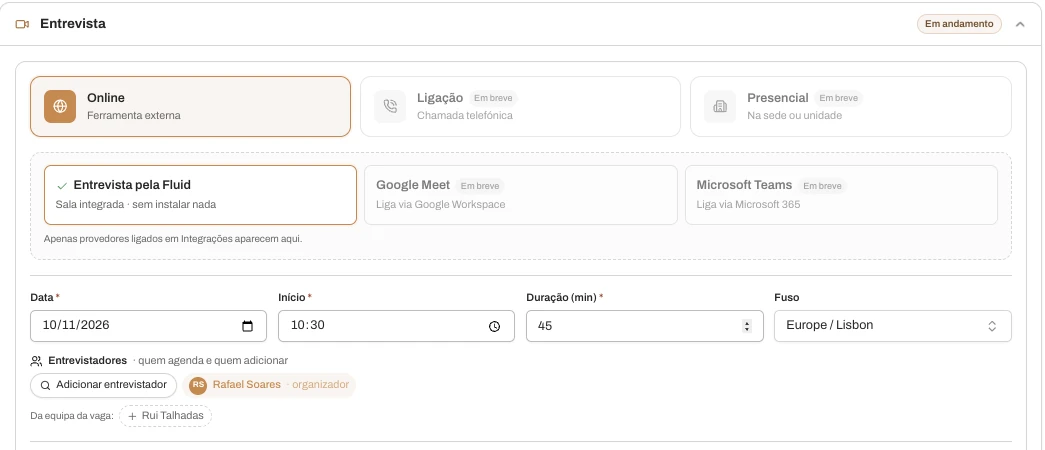Click the video camera icon beside Entrevista

[x=22, y=24]
